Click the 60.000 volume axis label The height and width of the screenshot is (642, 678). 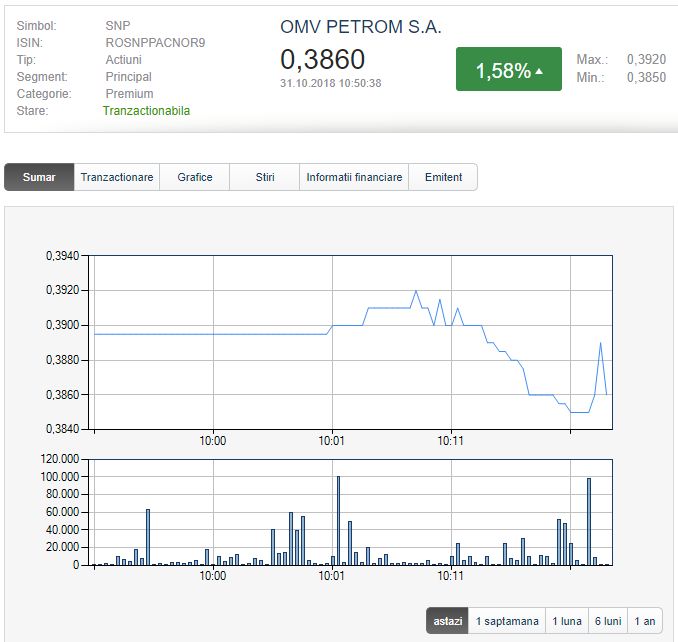coord(63,512)
